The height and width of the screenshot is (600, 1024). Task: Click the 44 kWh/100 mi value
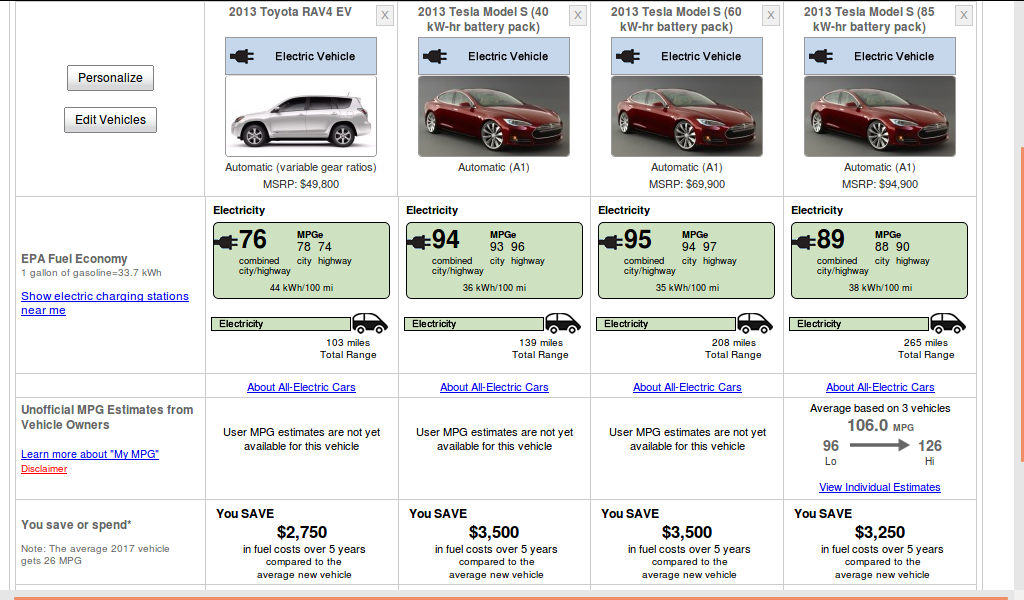[x=301, y=287]
